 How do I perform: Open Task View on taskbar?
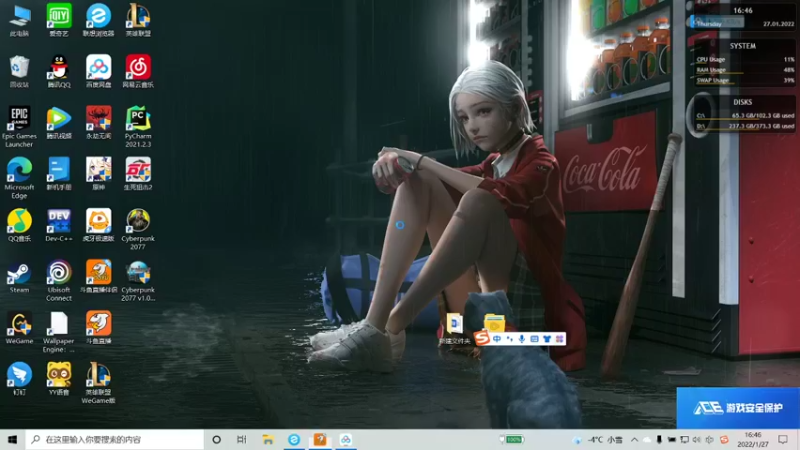point(242,439)
